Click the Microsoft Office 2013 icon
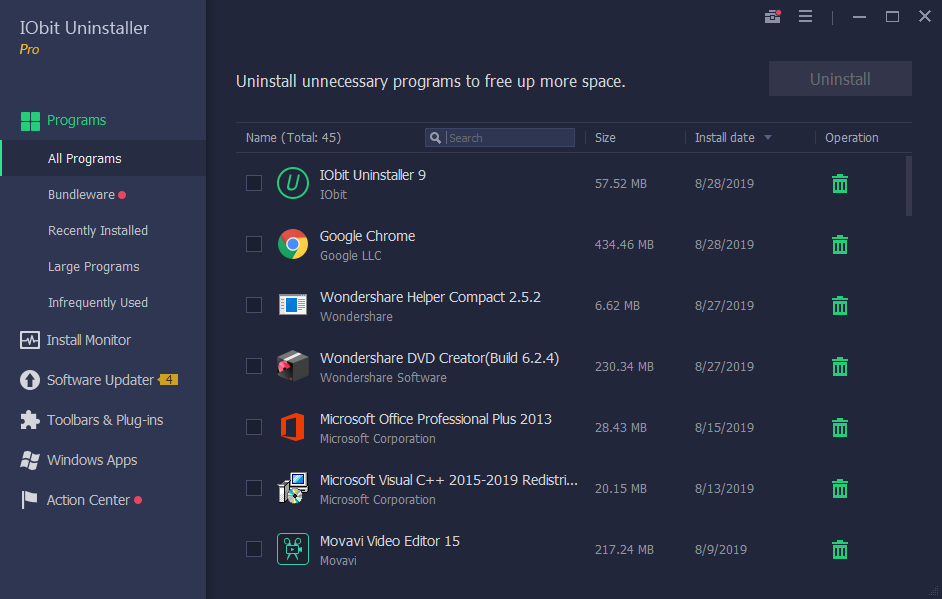Screen dimensions: 942x599 pyautogui.click(x=293, y=427)
